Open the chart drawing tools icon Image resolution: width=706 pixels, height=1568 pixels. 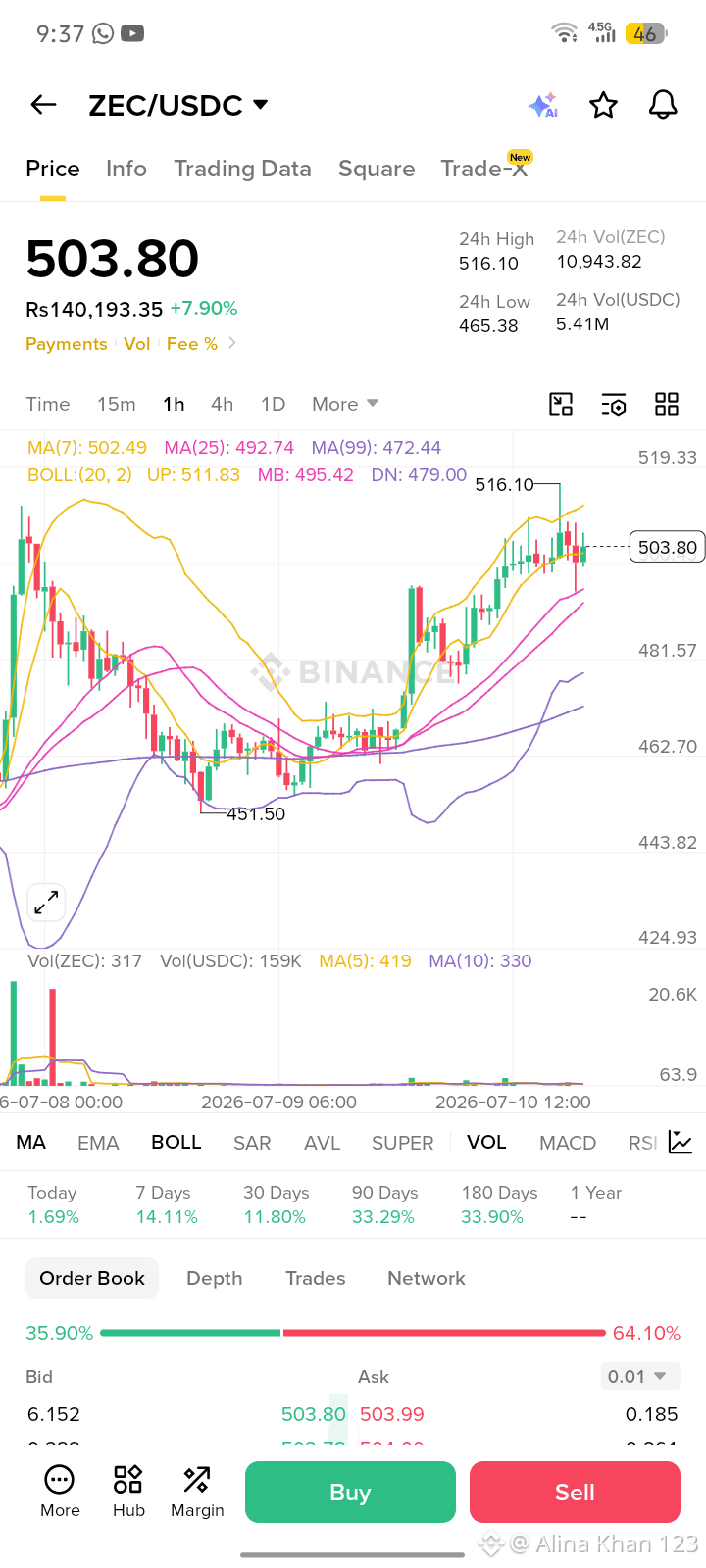(561, 404)
